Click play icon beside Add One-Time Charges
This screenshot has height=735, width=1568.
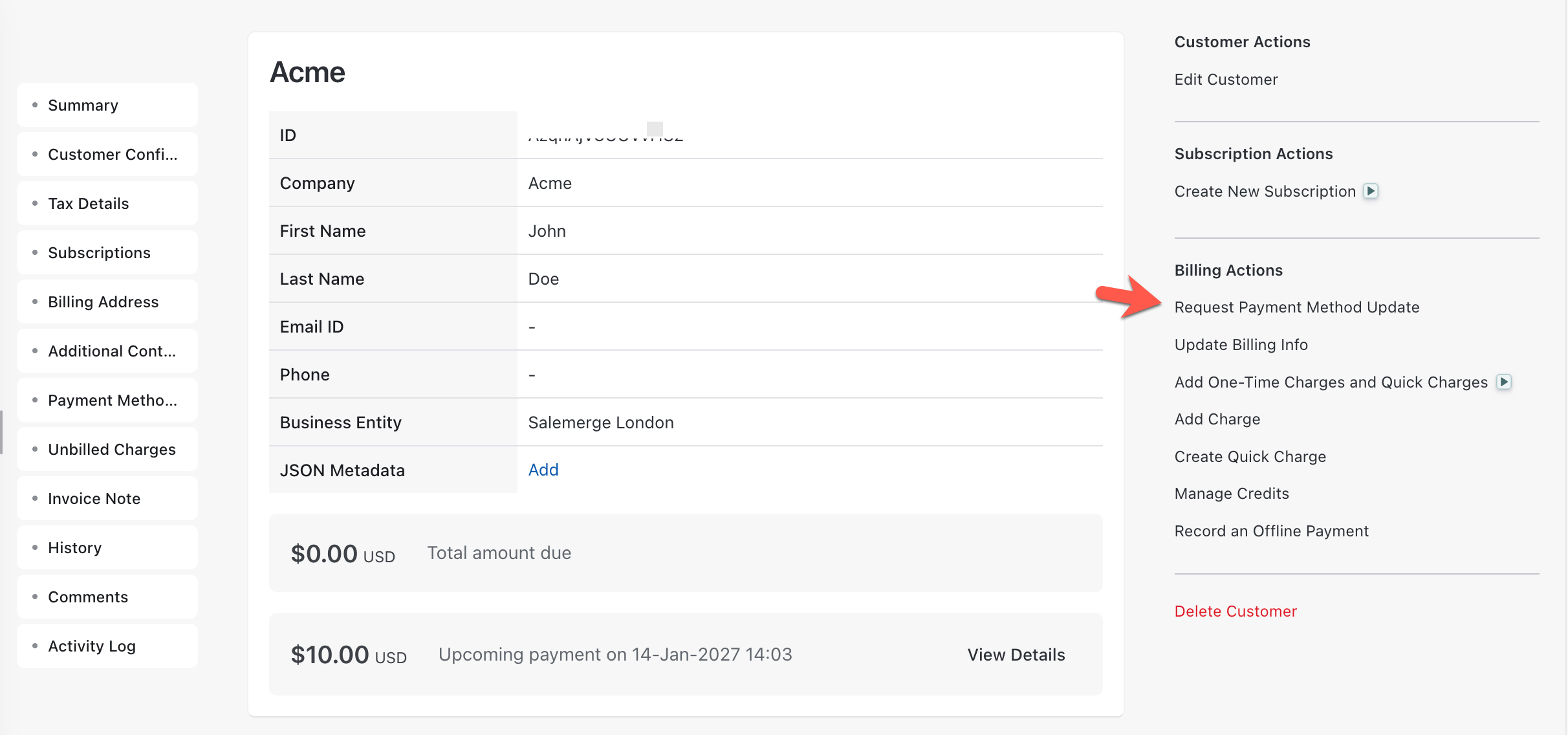pyautogui.click(x=1504, y=382)
